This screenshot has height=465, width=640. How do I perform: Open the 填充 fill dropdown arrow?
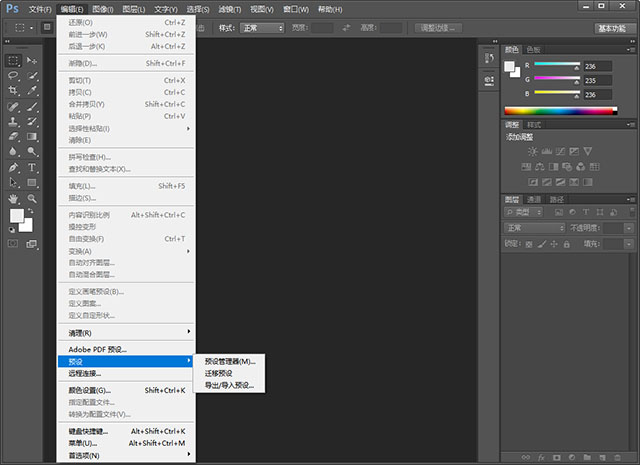pos(629,244)
